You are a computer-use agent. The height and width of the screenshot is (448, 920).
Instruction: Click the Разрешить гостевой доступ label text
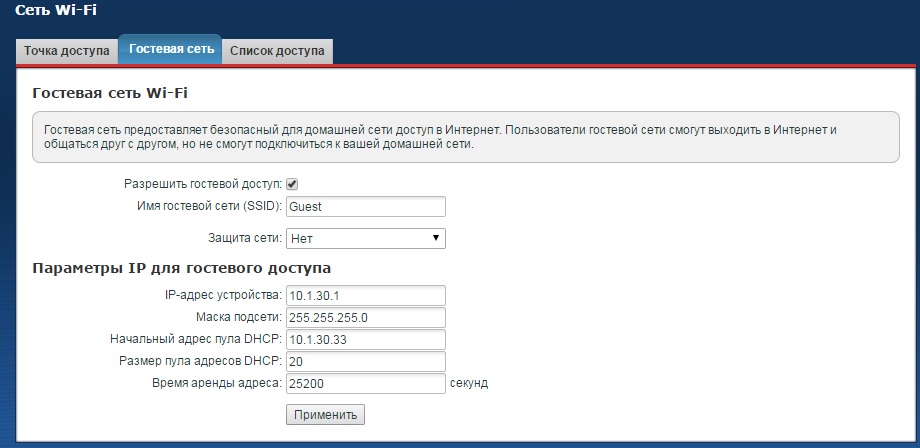coord(202,184)
